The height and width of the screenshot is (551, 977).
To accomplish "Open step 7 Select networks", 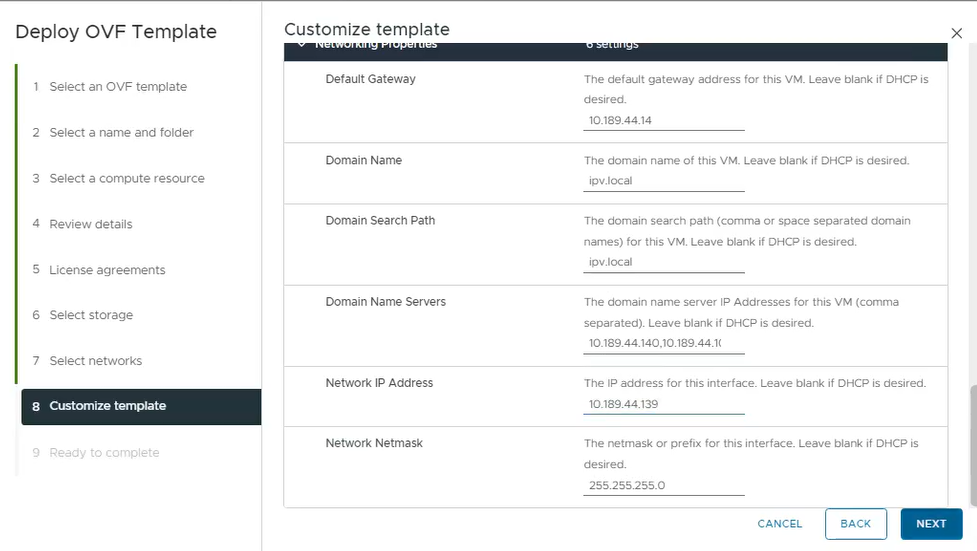I will pyautogui.click(x=88, y=361).
